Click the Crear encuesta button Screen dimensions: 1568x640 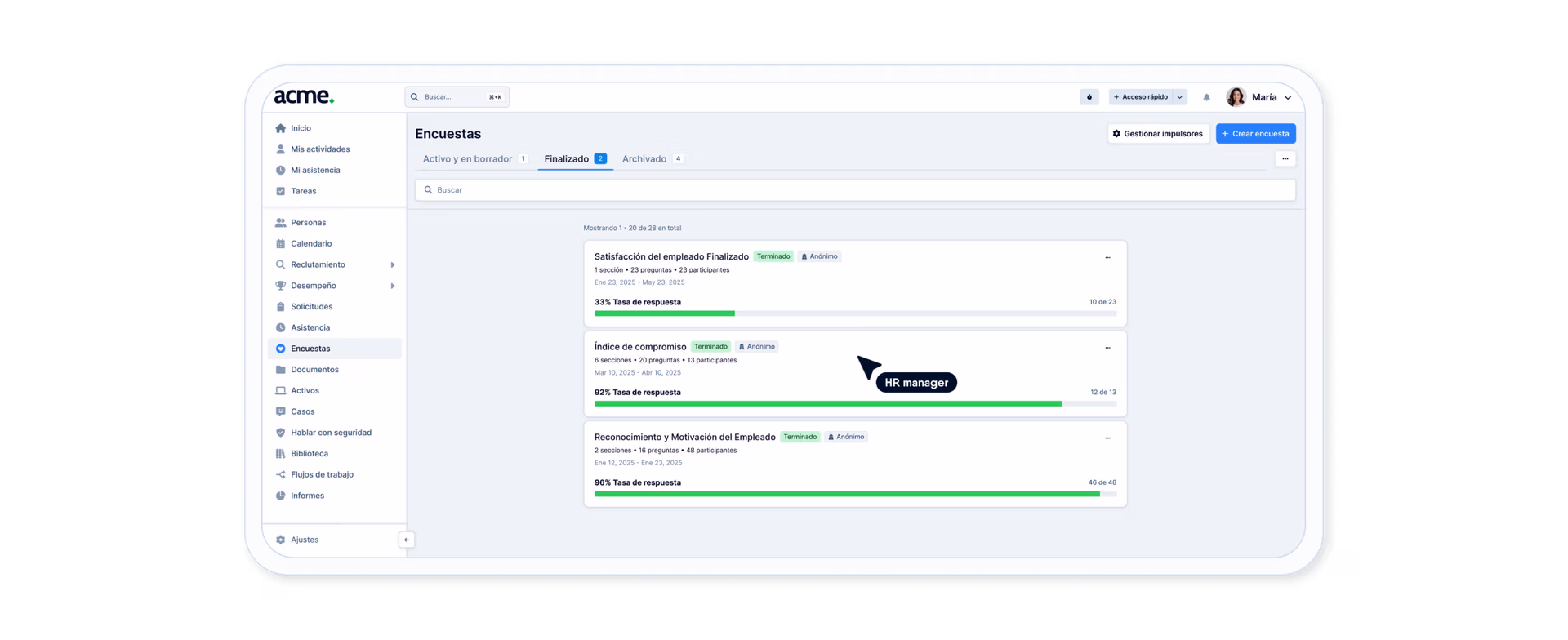click(x=1255, y=134)
